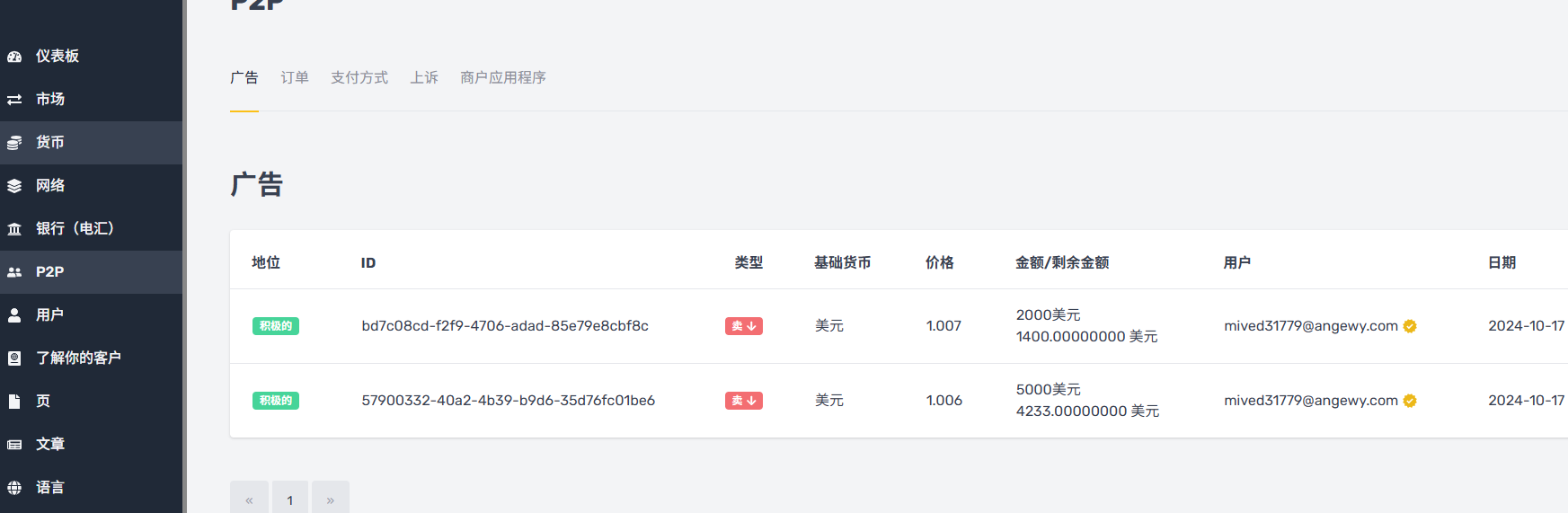
Task: Click the coins icon beside 货币
Action: coord(14,143)
